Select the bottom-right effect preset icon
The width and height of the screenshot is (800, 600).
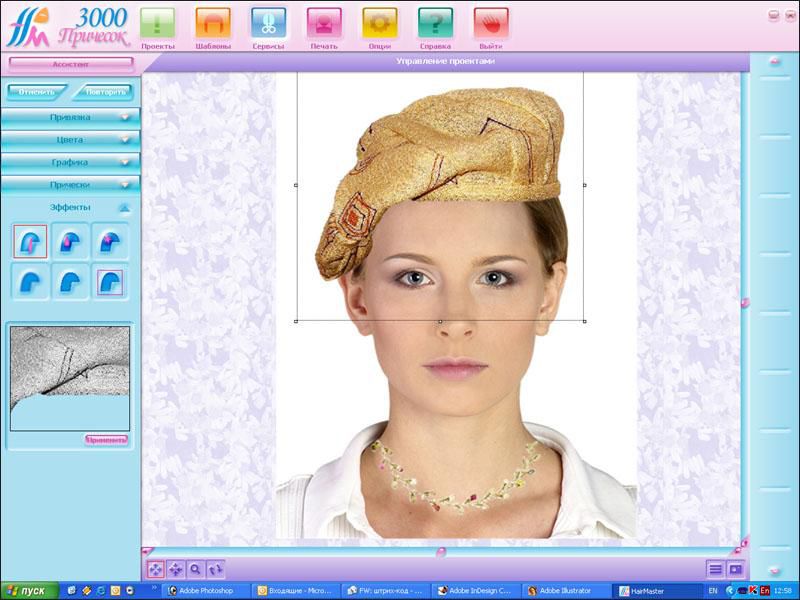[x=110, y=283]
